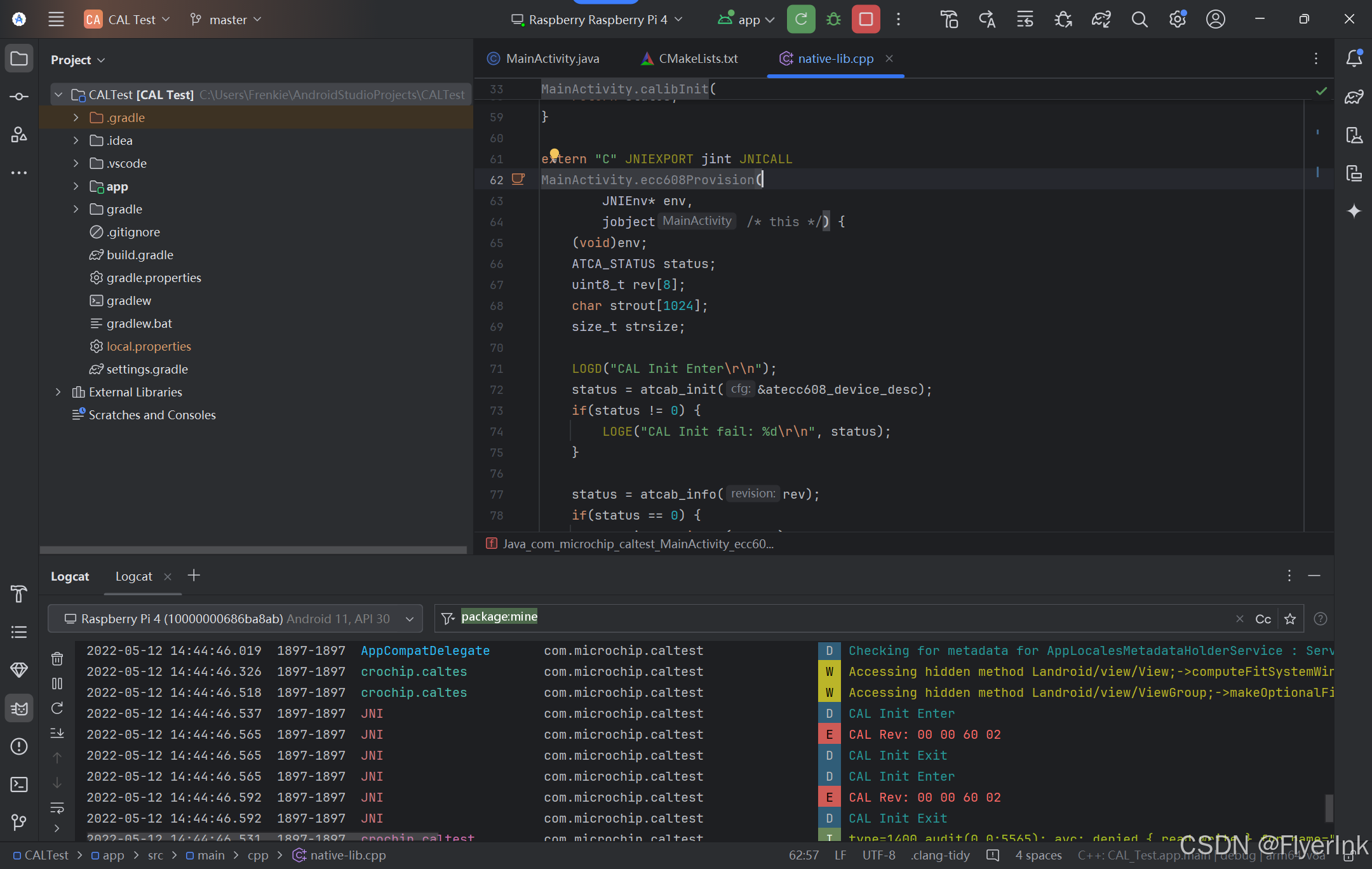Switch to CMakeLists.txt tab
The image size is (1372, 869).
690,58
